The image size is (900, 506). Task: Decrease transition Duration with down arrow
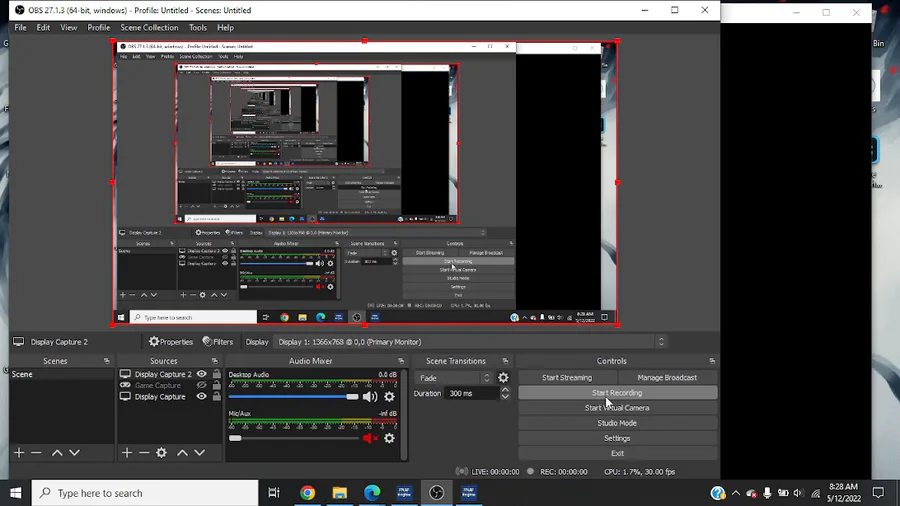pyautogui.click(x=505, y=397)
